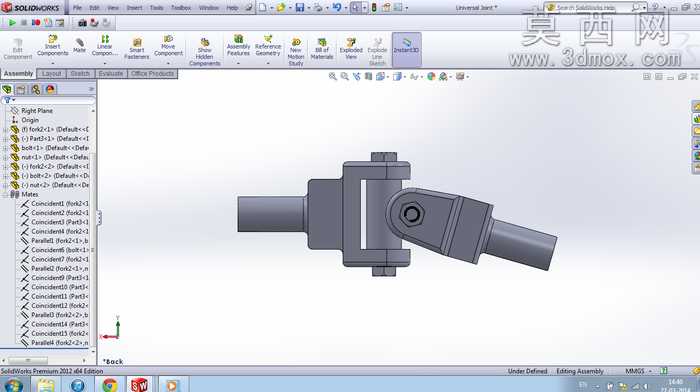Click green Play macro button
This screenshot has width=700, height=392.
tap(12, 22)
